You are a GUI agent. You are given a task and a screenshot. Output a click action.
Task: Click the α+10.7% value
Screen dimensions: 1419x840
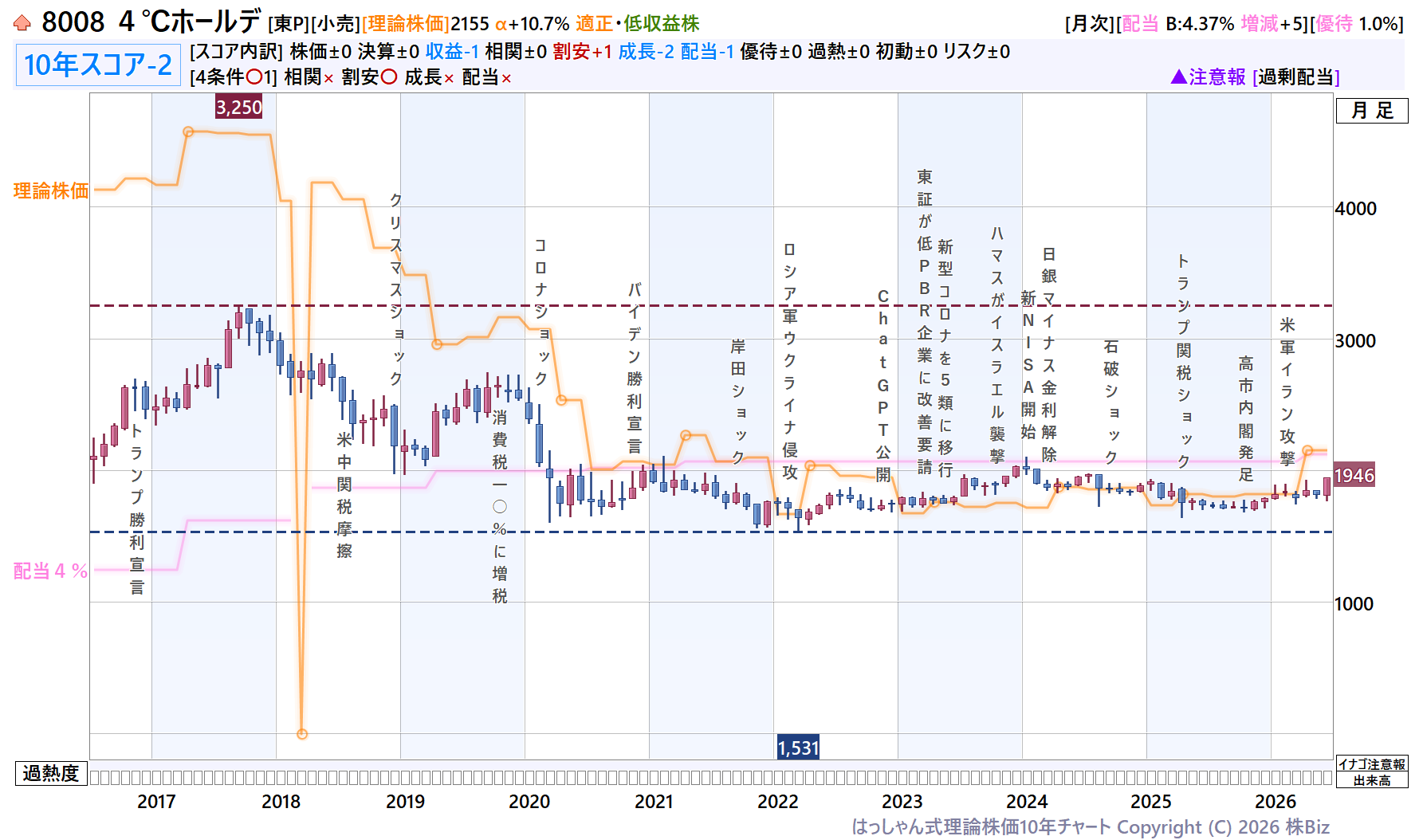pos(533,24)
